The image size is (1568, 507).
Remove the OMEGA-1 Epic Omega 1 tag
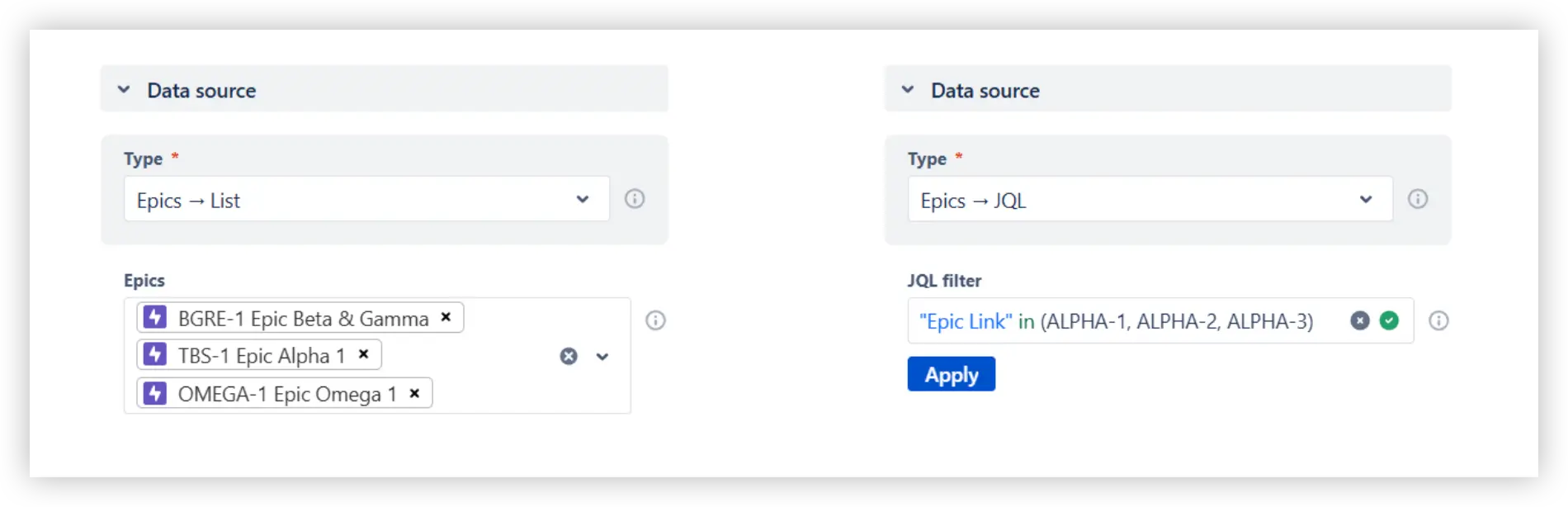click(x=414, y=393)
